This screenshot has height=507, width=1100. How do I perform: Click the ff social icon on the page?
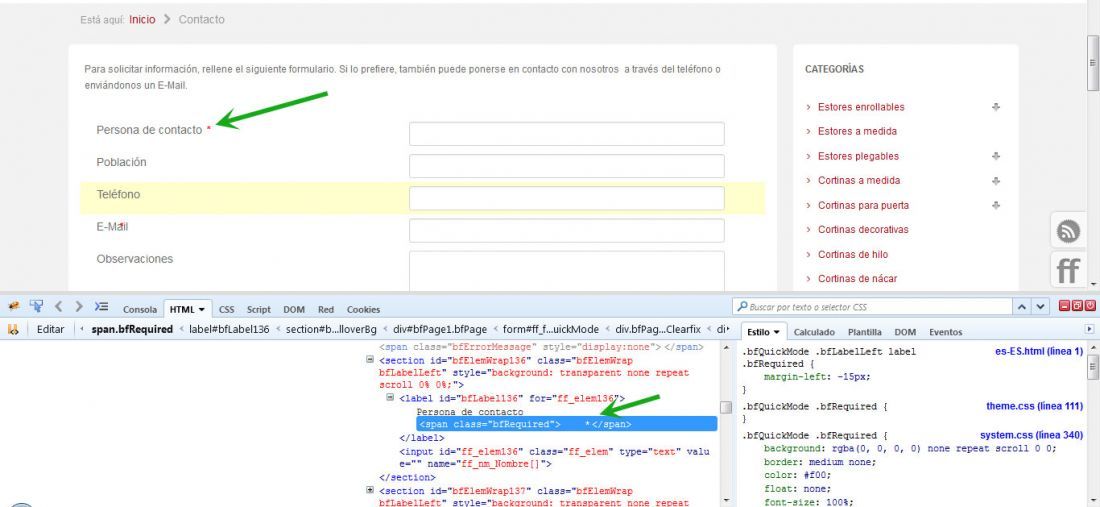1068,271
